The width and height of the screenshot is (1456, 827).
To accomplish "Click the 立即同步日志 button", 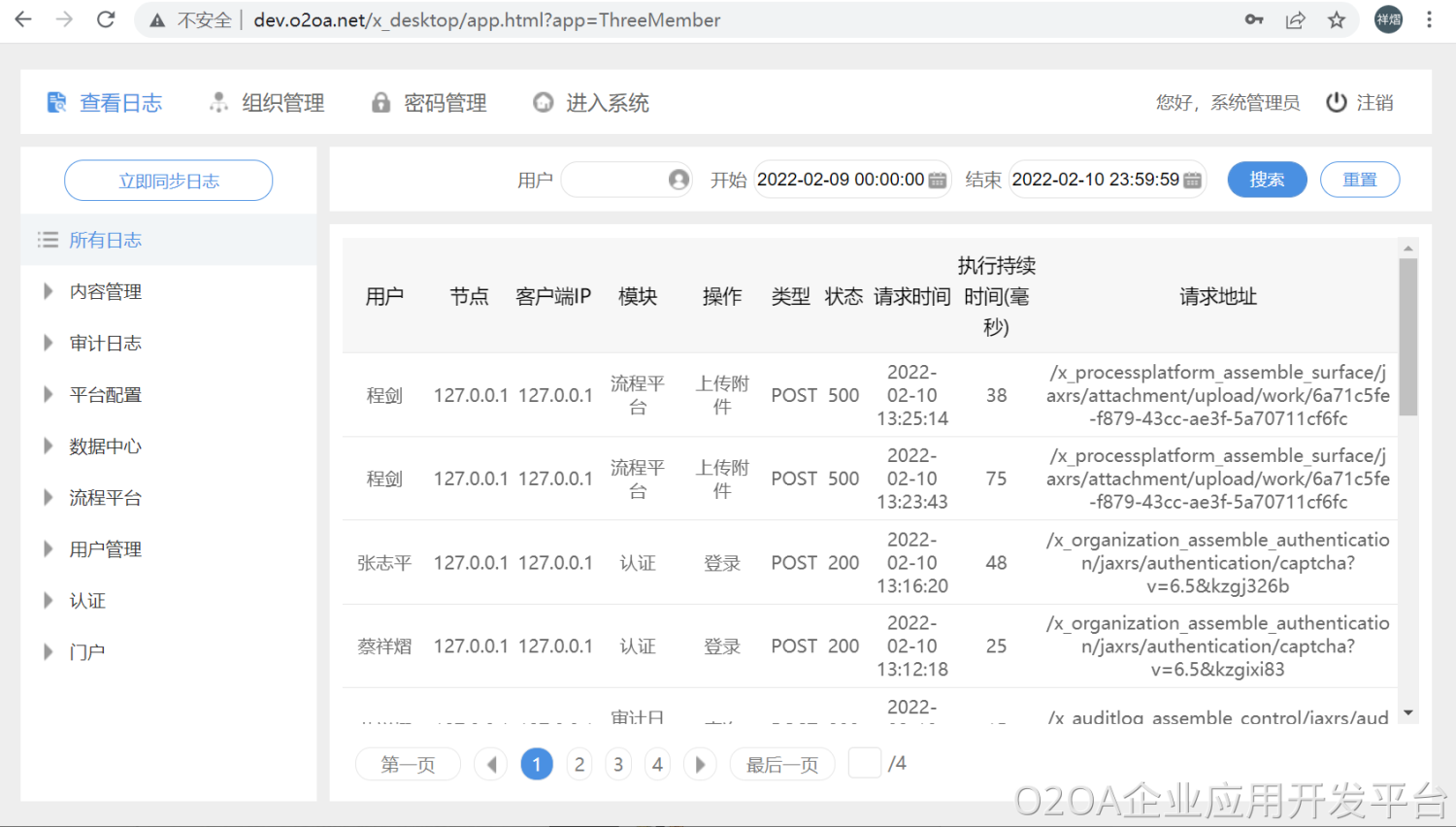I will pos(168,181).
